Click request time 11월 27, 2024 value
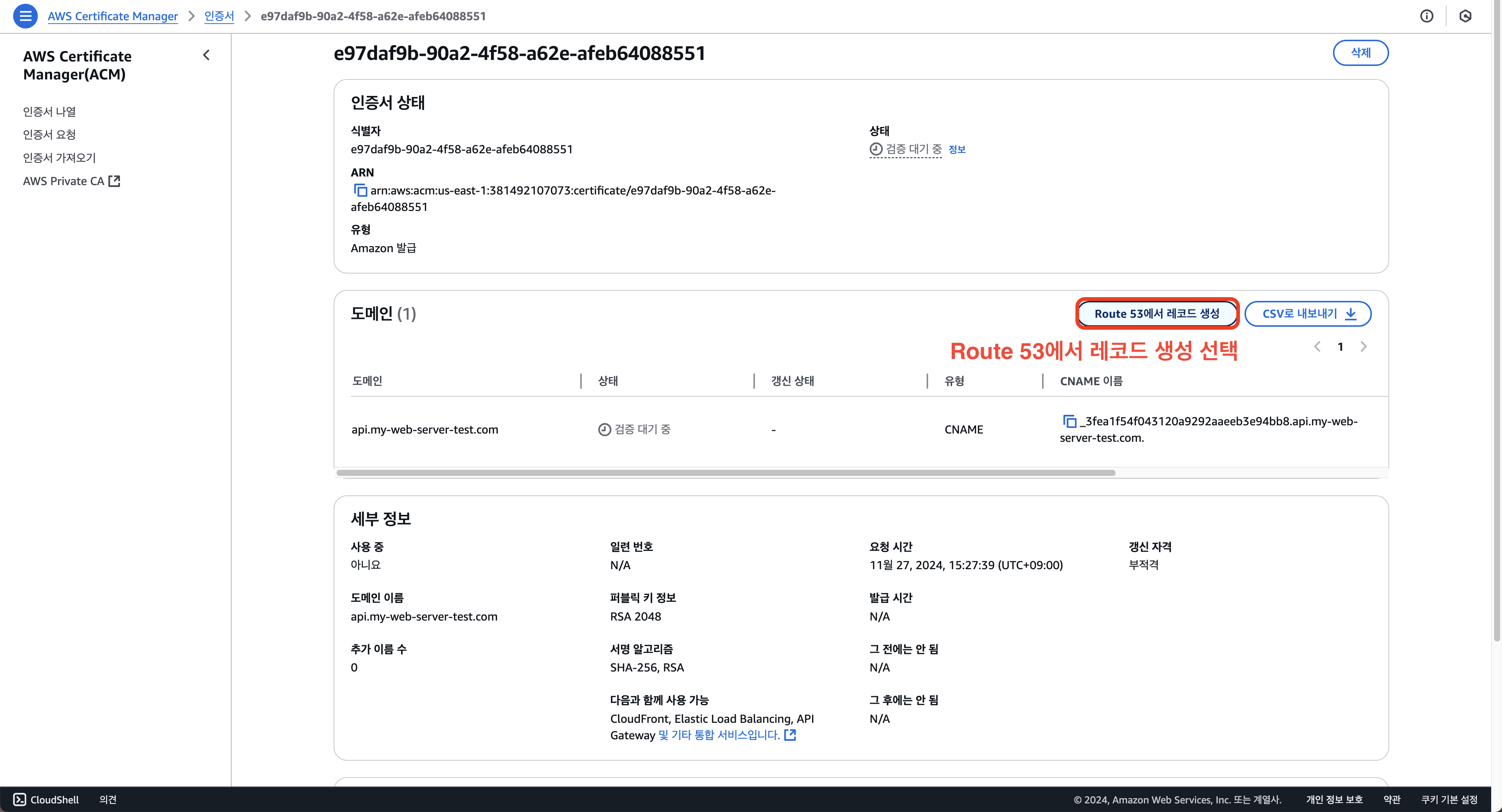Screen dimensions: 1502x812 (966, 565)
